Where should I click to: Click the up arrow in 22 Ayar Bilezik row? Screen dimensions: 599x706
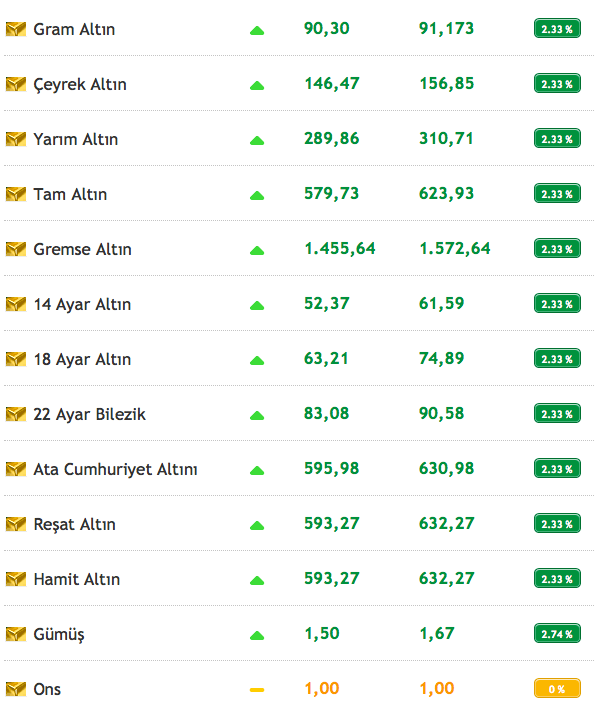pos(257,416)
